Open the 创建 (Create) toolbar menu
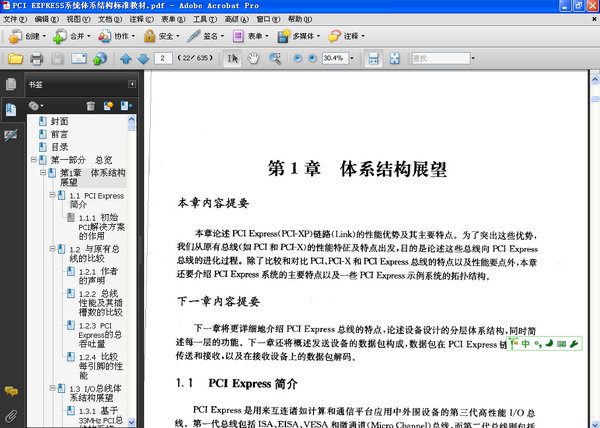Viewport: 600px width, 428px height. coord(27,36)
